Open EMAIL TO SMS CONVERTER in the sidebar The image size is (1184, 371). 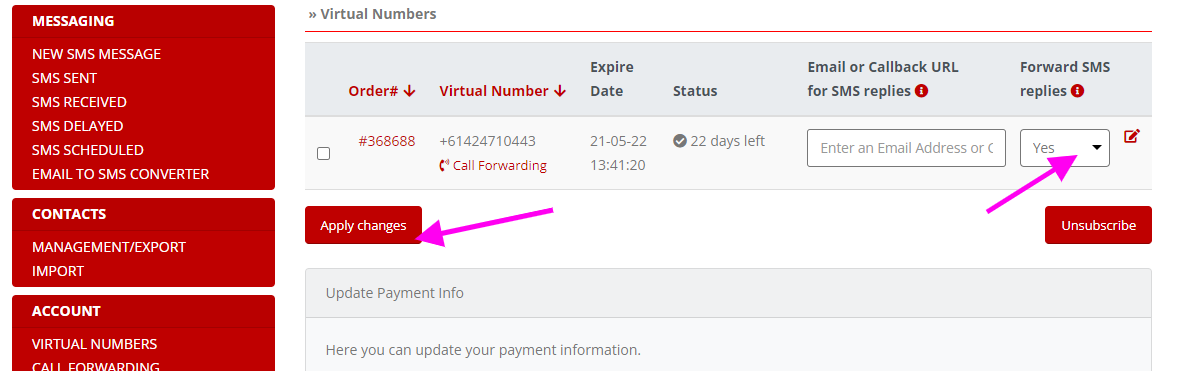121,174
